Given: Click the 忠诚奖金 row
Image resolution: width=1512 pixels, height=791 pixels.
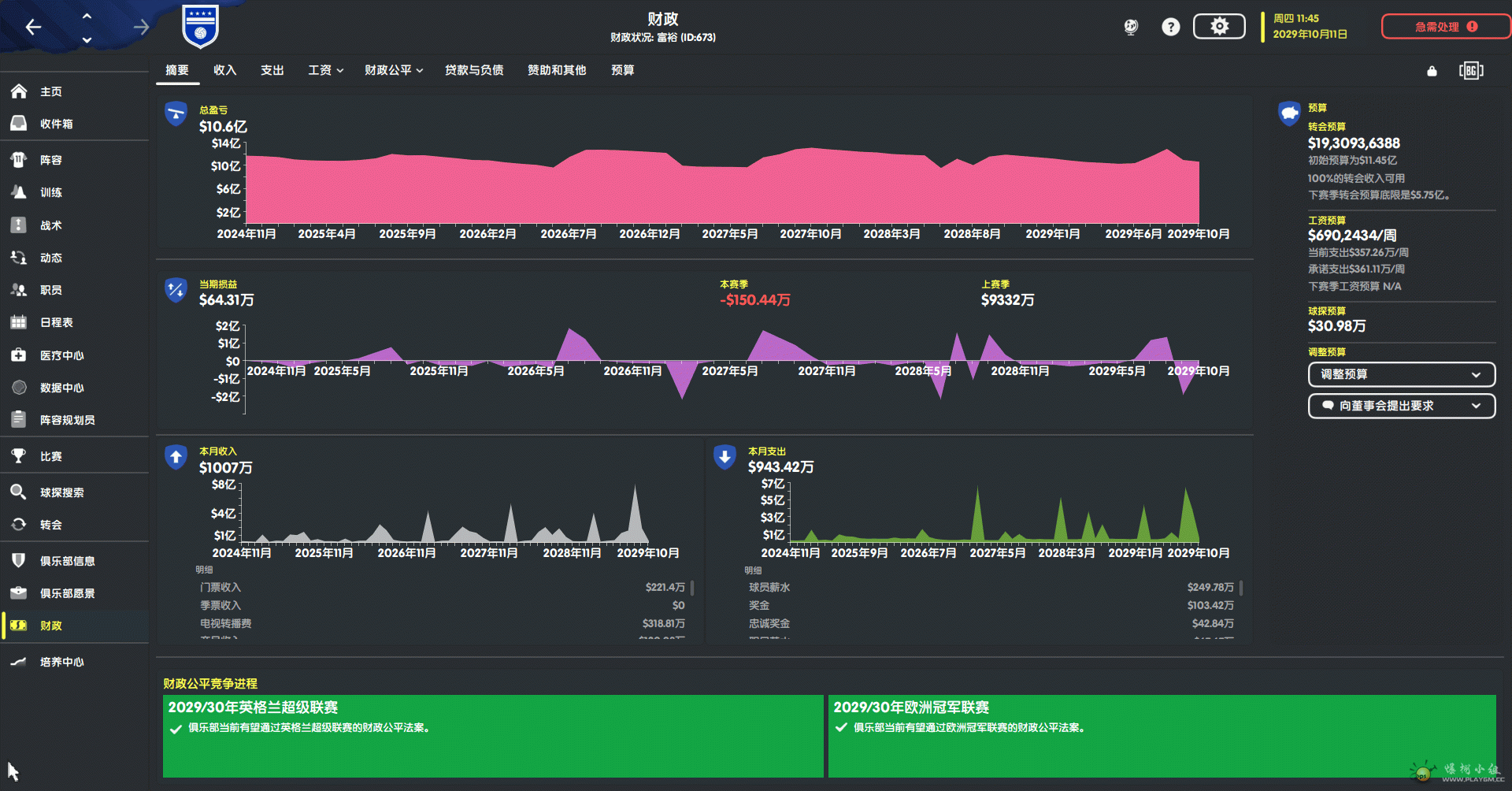Looking at the screenshot, I should 991,624.
